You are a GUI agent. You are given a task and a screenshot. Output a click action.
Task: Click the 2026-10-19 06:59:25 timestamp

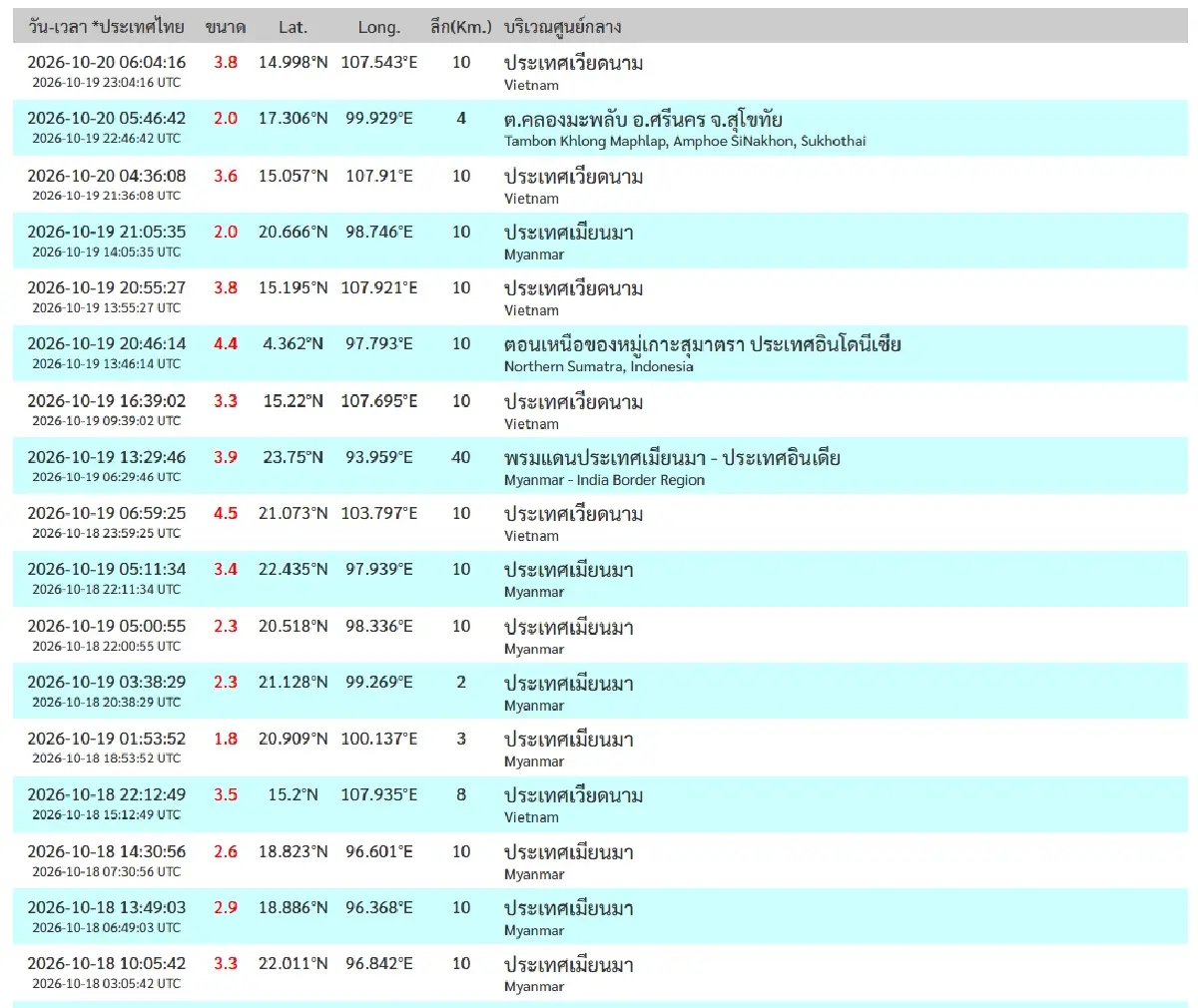[x=107, y=513]
